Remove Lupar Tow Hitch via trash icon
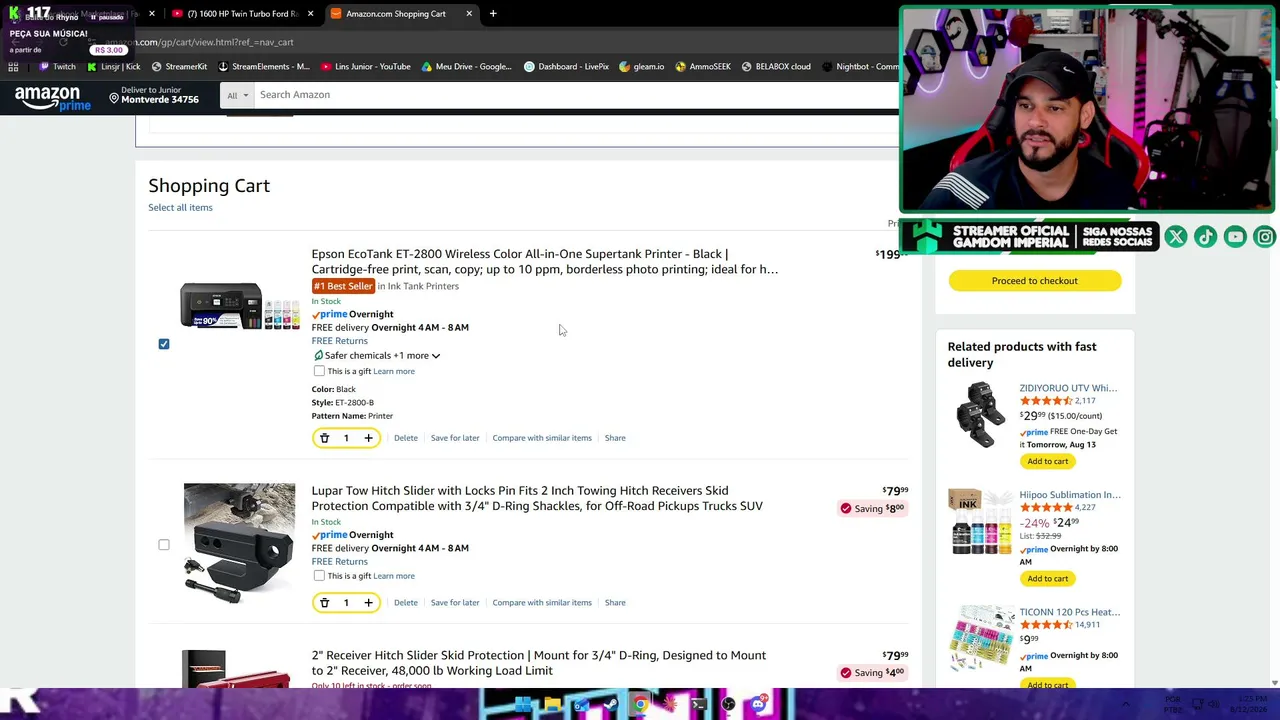This screenshot has height=720, width=1280. 324,603
